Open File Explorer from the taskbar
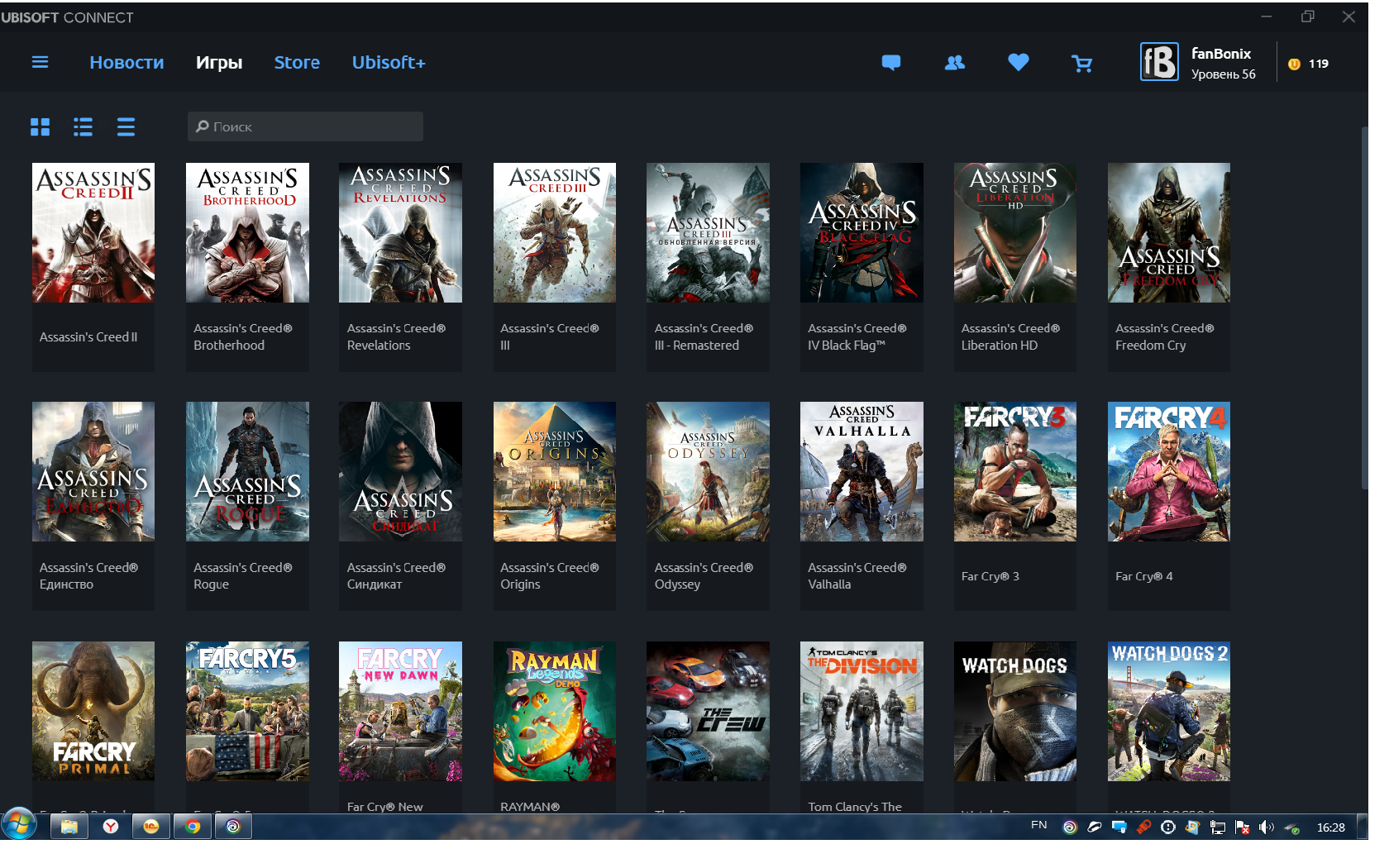The height and width of the screenshot is (868, 1389). (x=69, y=827)
